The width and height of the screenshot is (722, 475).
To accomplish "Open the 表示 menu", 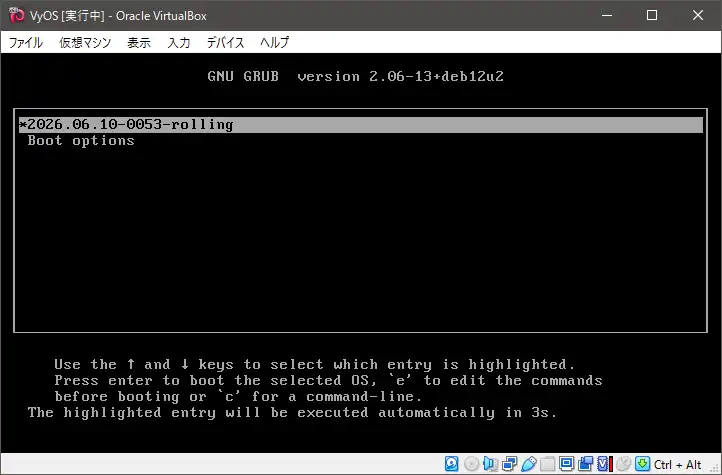I will pyautogui.click(x=139, y=42).
